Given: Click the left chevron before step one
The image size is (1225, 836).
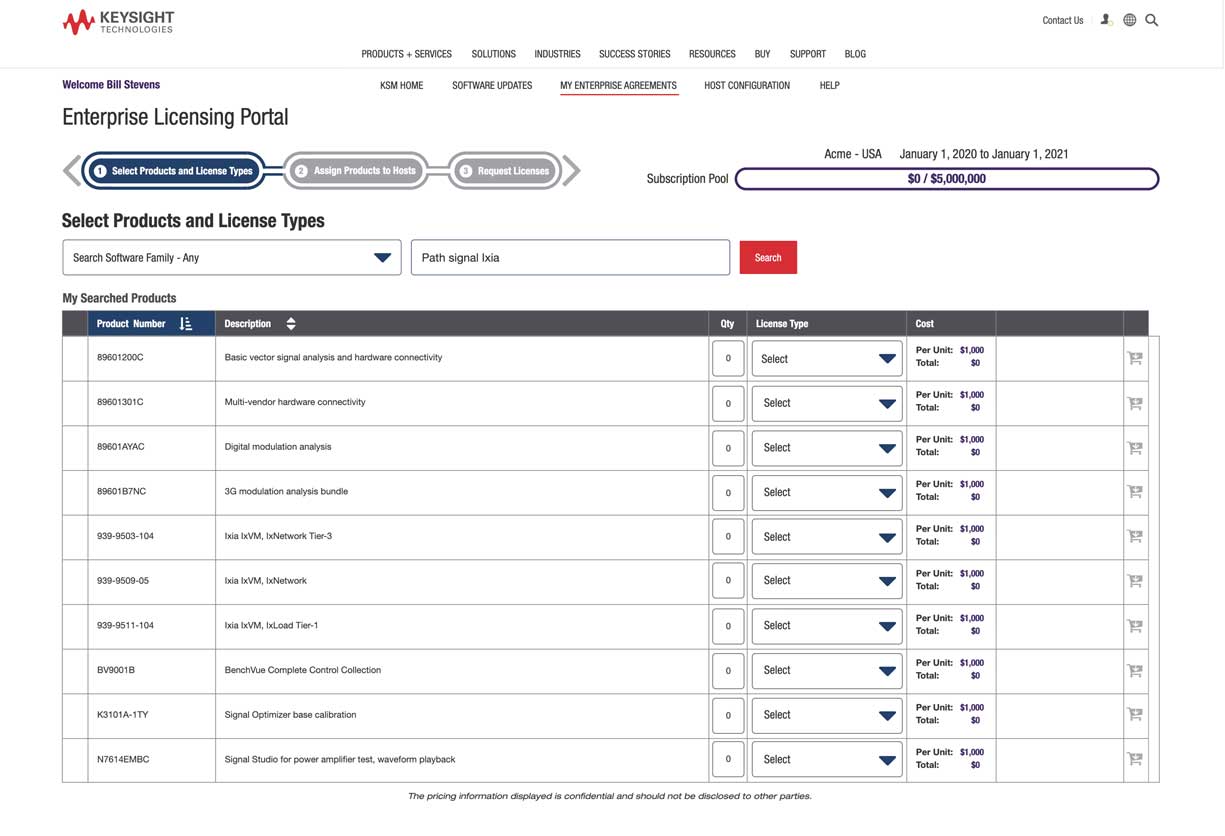Looking at the screenshot, I should click(x=71, y=170).
